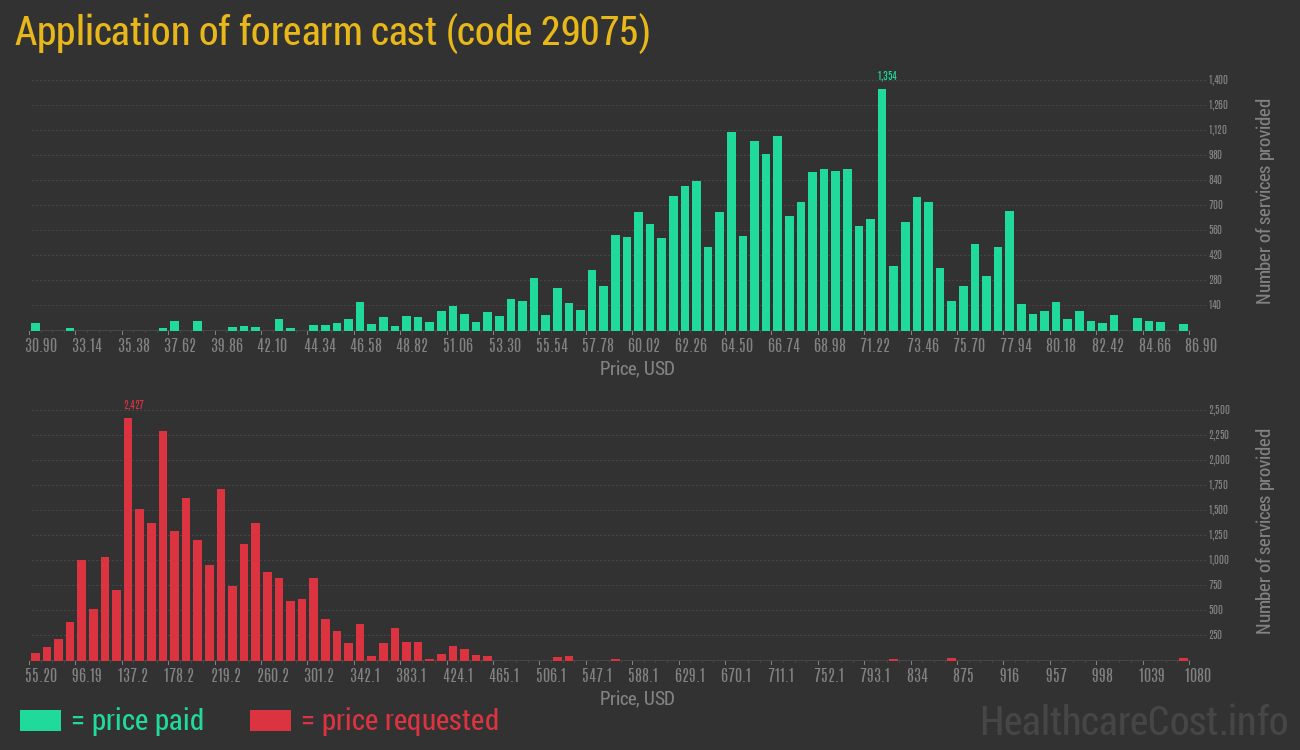Viewport: 1300px width, 750px height.
Task: Click the 64.50 label on green chart axis
Action: (x=737, y=346)
